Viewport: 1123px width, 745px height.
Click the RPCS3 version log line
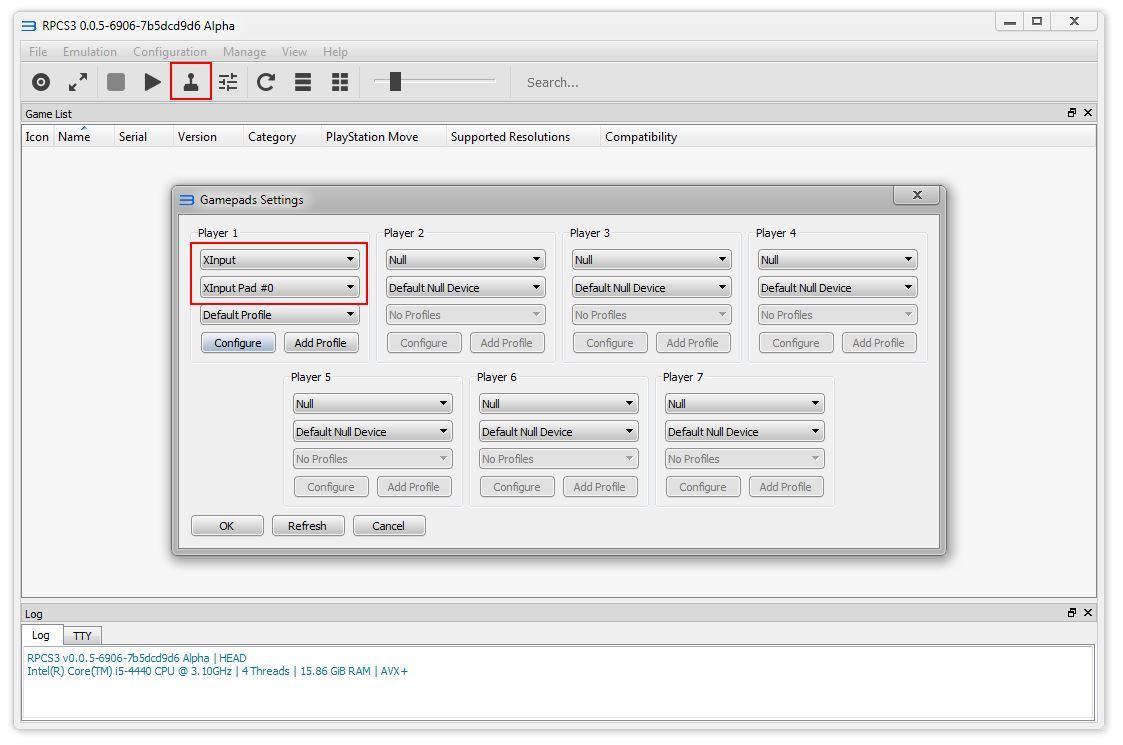[x=137, y=658]
